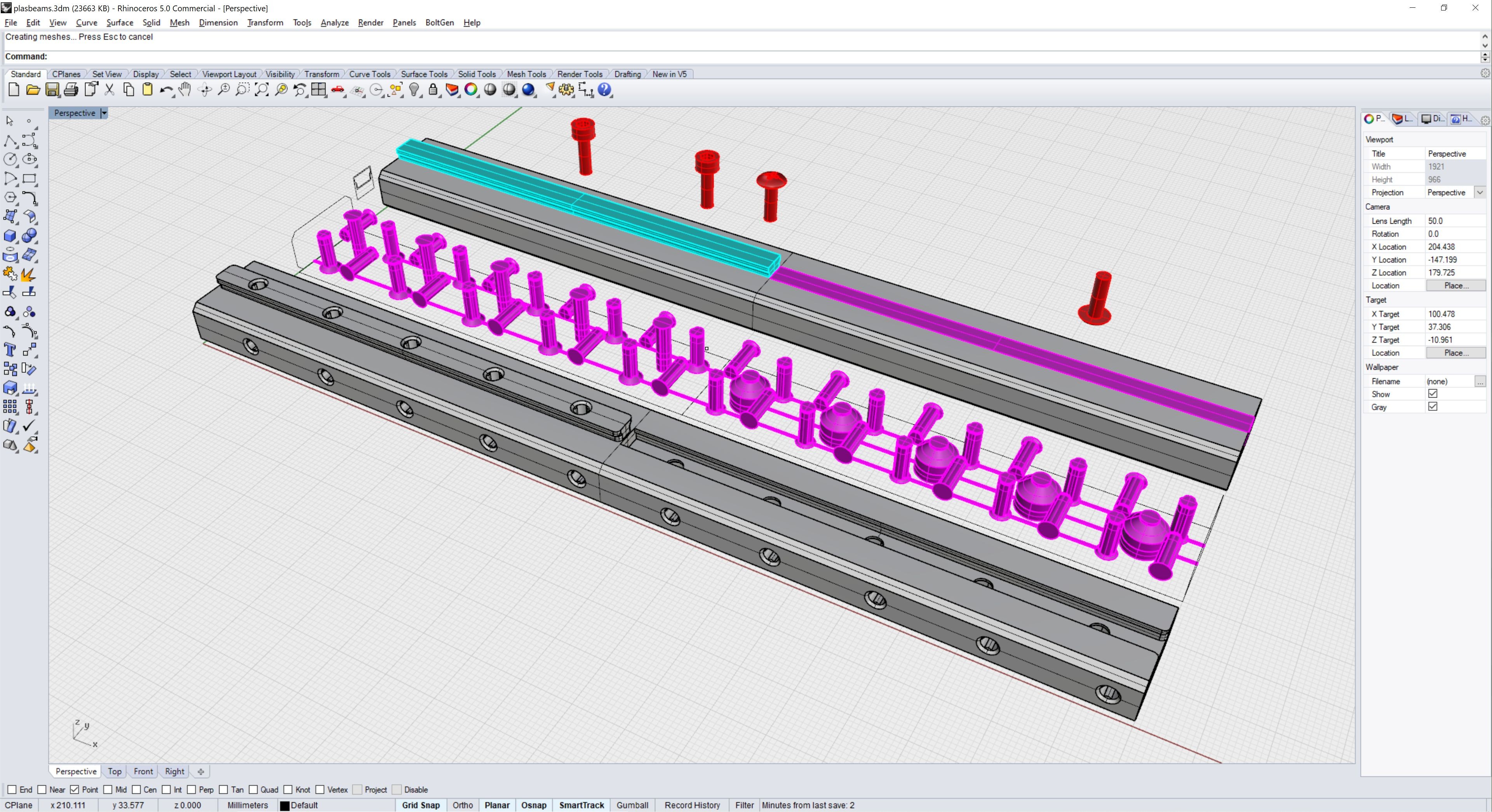Click the Undo arrow icon

(x=166, y=90)
